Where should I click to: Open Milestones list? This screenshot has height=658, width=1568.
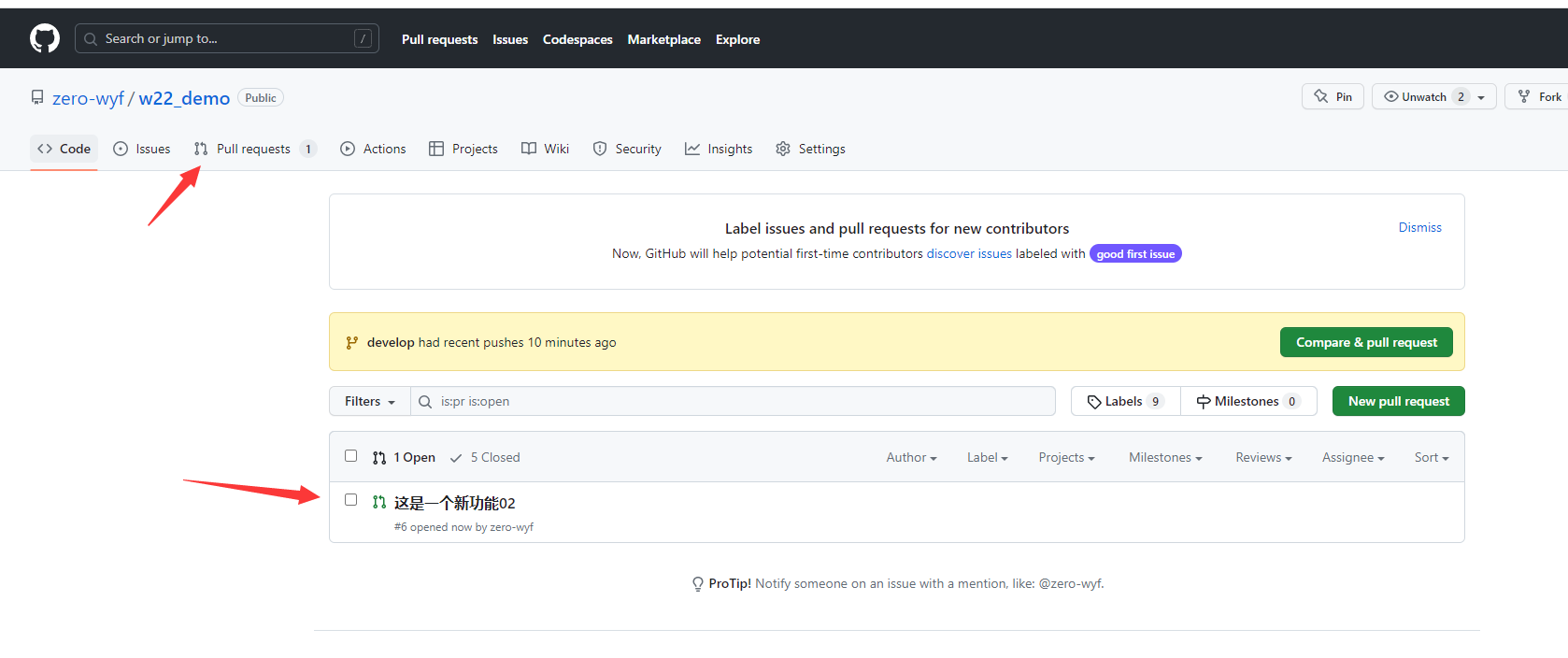(x=1248, y=401)
